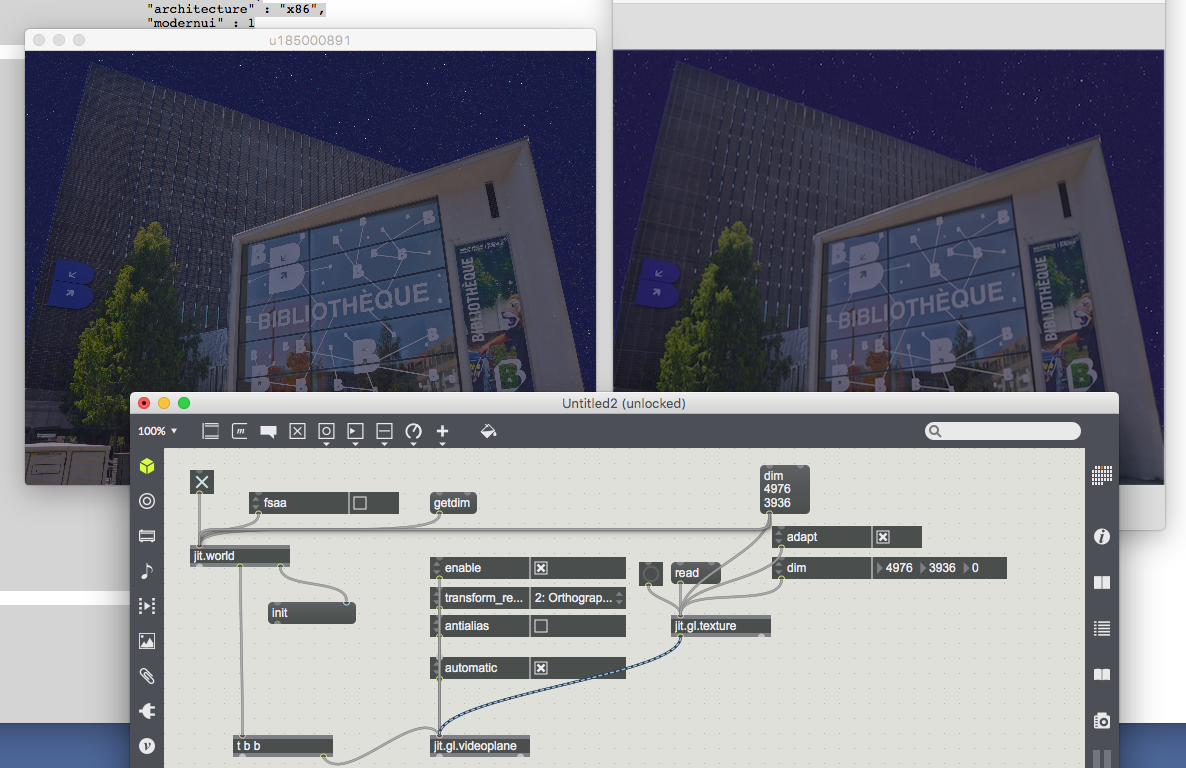The height and width of the screenshot is (768, 1186).
Task: Open the inspector info icon
Action: point(1102,536)
